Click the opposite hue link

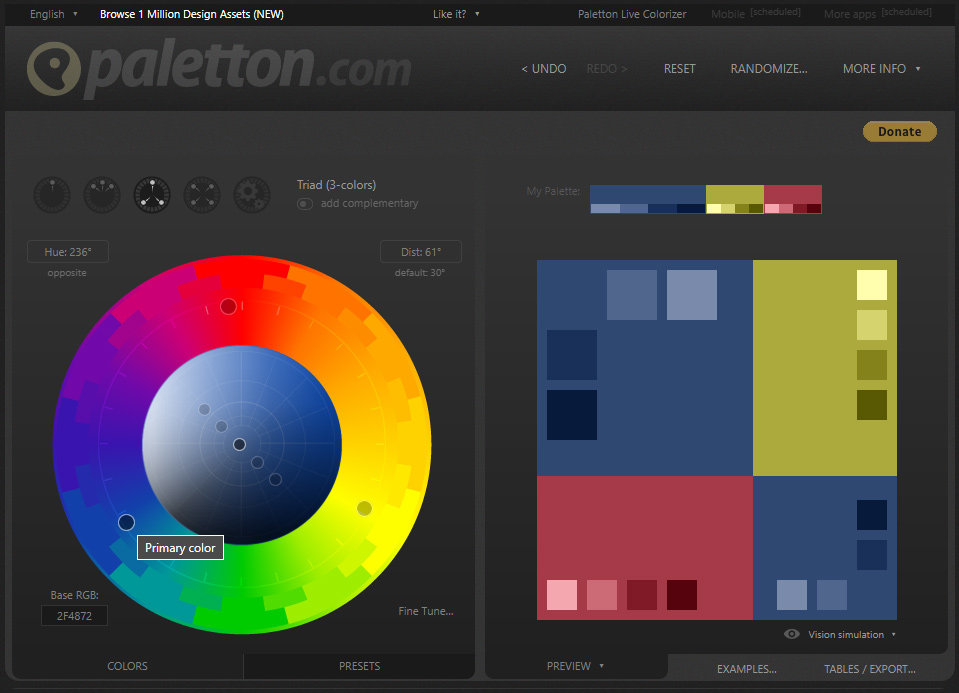67,273
